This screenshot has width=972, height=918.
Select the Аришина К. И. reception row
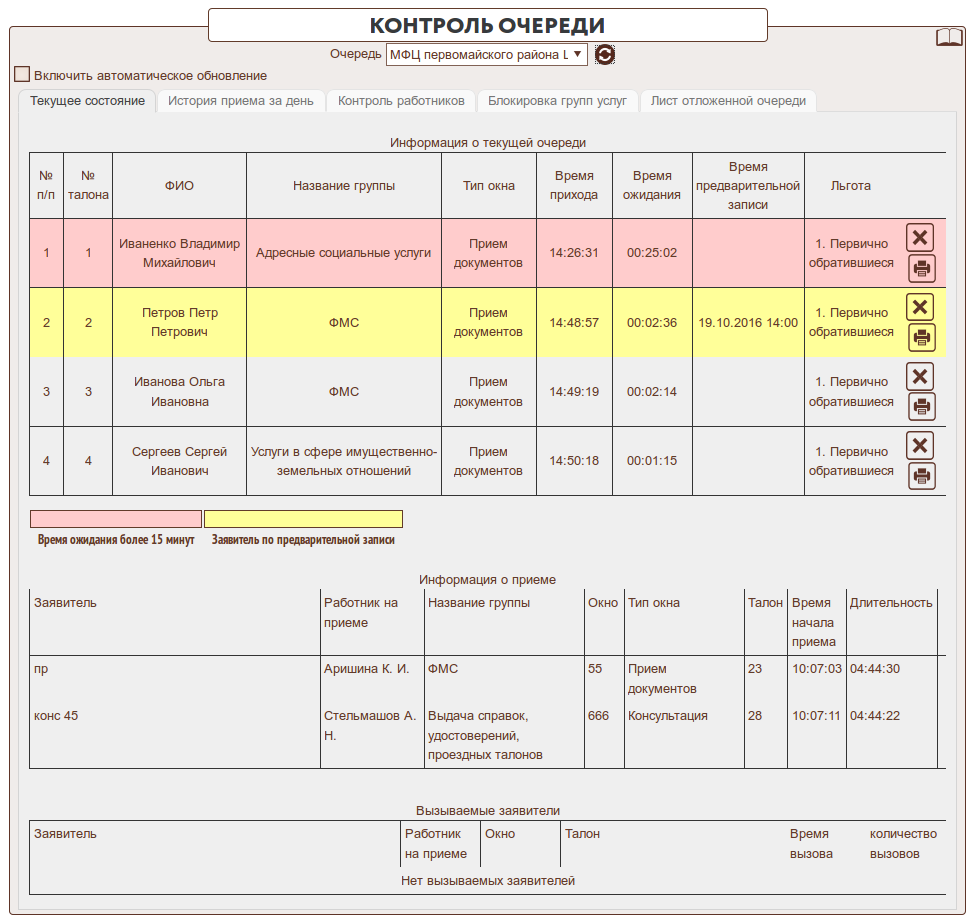366,669
